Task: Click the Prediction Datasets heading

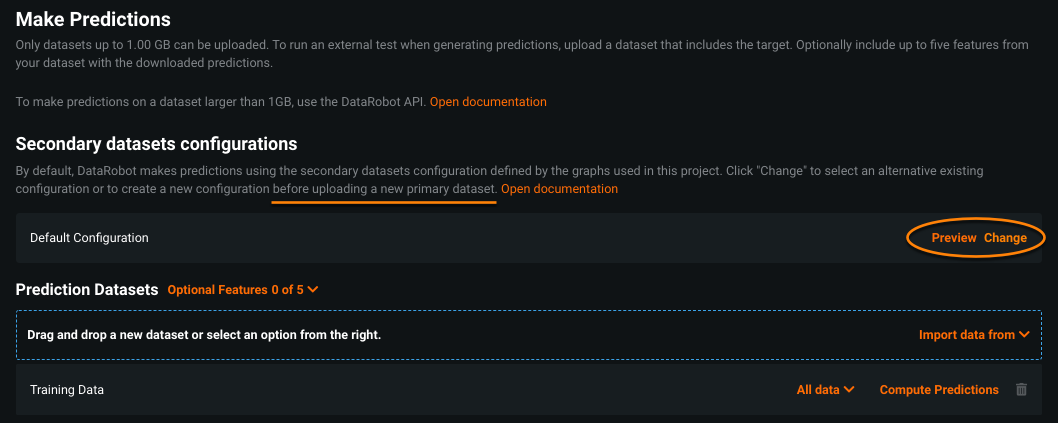Action: coord(87,290)
